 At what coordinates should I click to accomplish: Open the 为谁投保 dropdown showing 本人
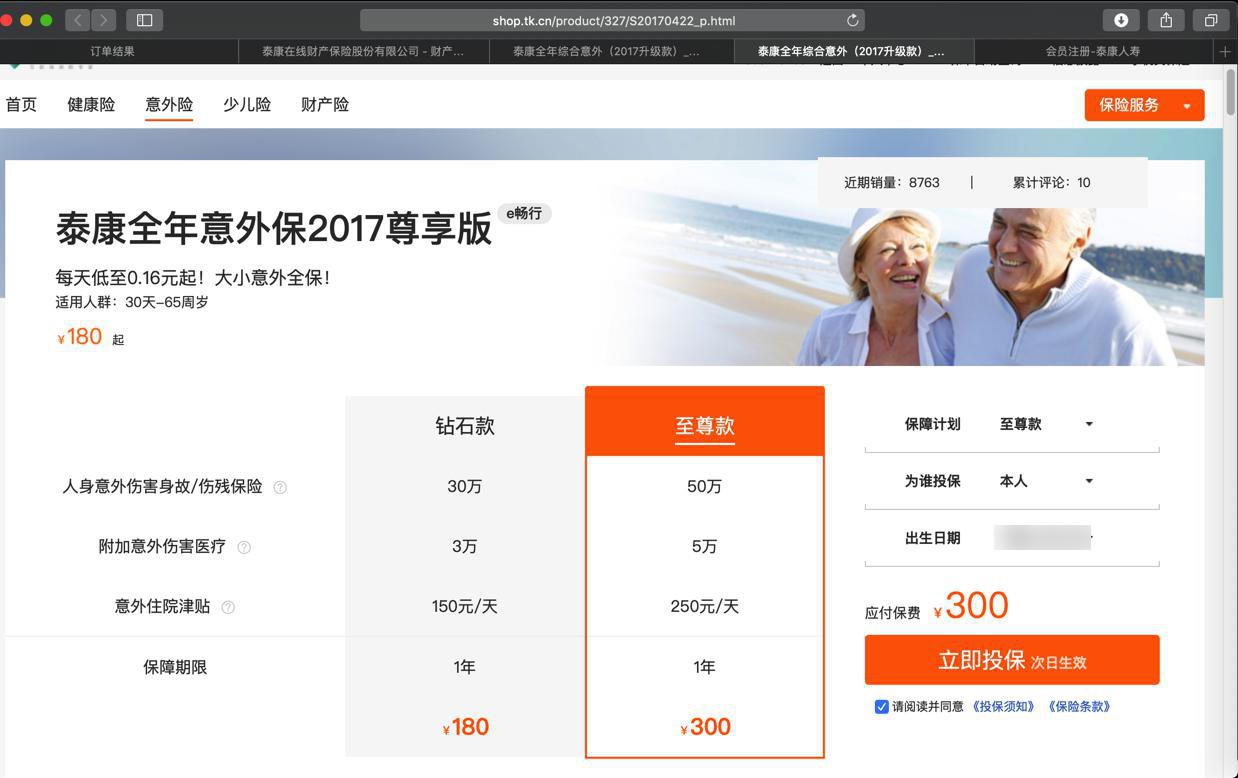click(1047, 481)
